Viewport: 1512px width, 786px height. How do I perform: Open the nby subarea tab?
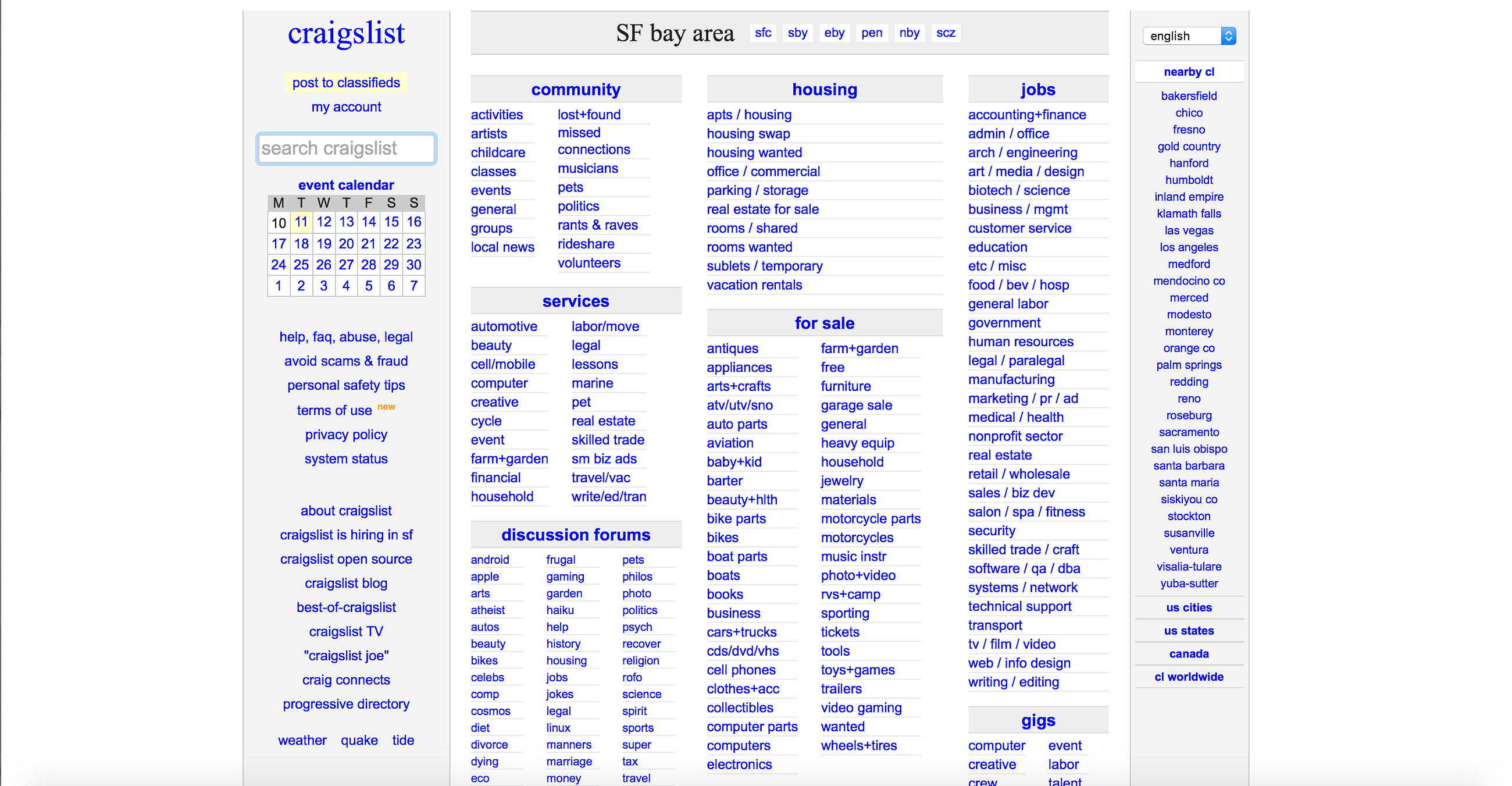909,33
